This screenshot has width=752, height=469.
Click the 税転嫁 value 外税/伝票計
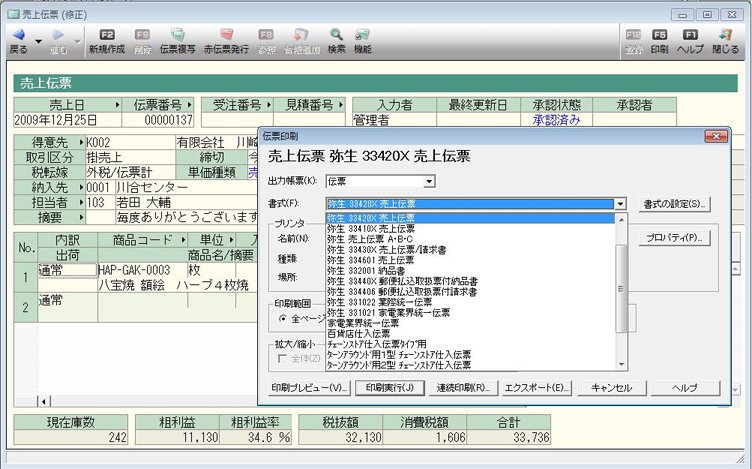pos(130,172)
